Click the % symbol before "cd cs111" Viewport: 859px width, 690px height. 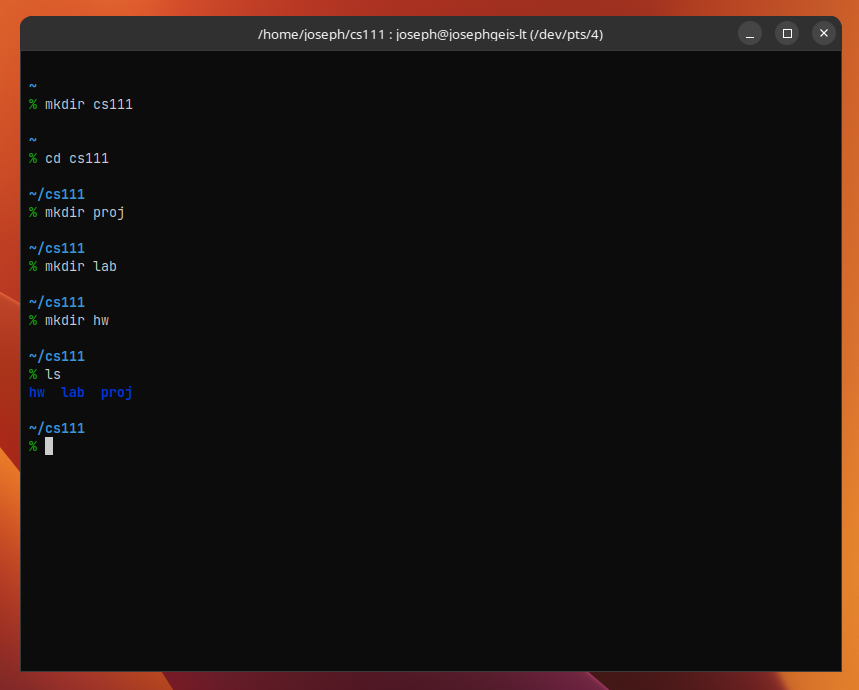click(x=33, y=158)
